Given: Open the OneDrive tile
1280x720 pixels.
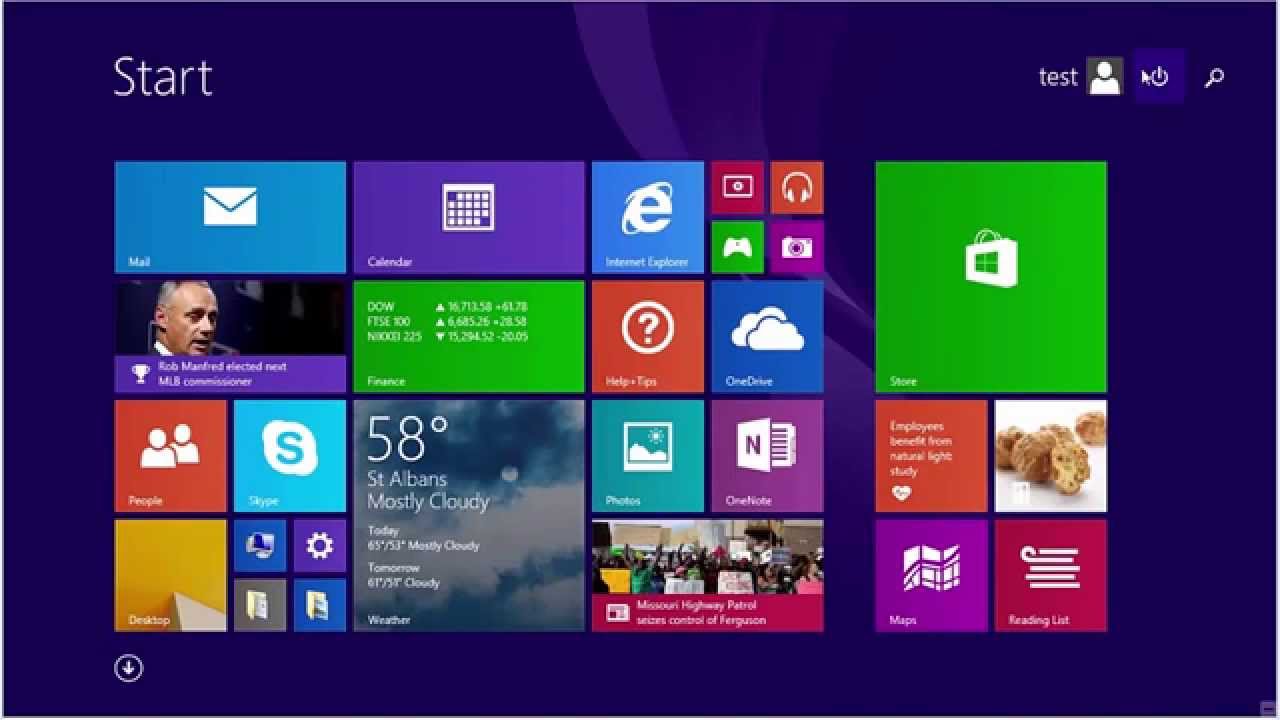Looking at the screenshot, I should [x=768, y=336].
